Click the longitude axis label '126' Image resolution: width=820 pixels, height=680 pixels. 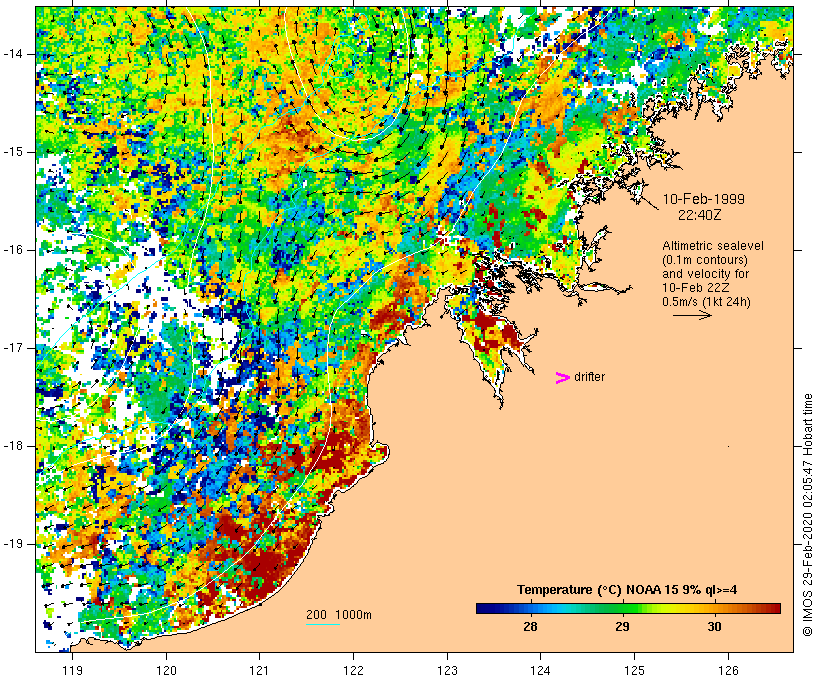[728, 671]
